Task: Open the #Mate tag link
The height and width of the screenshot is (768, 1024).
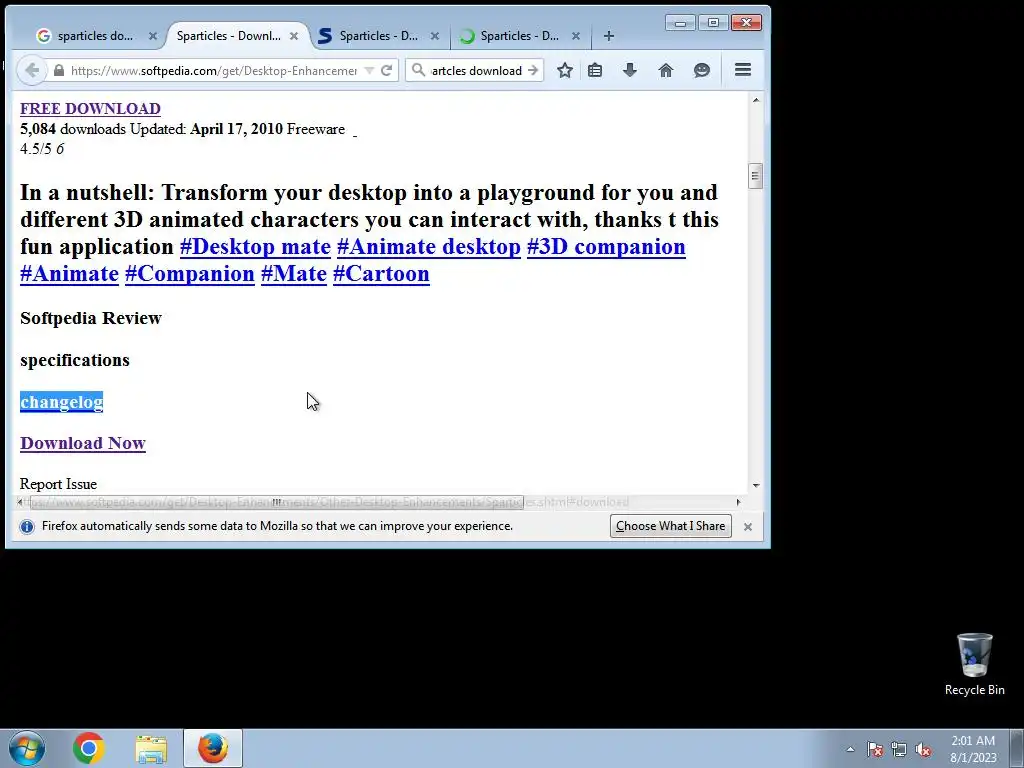Action: [294, 274]
